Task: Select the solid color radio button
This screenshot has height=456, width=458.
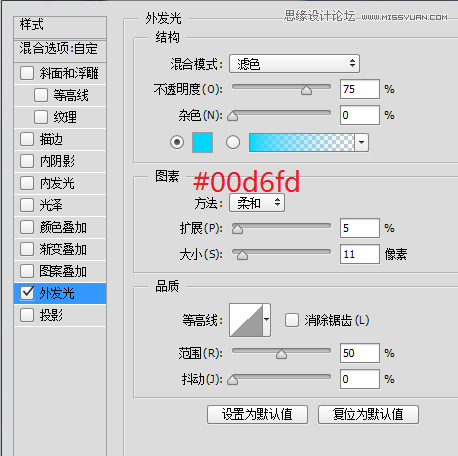Action: point(177,142)
